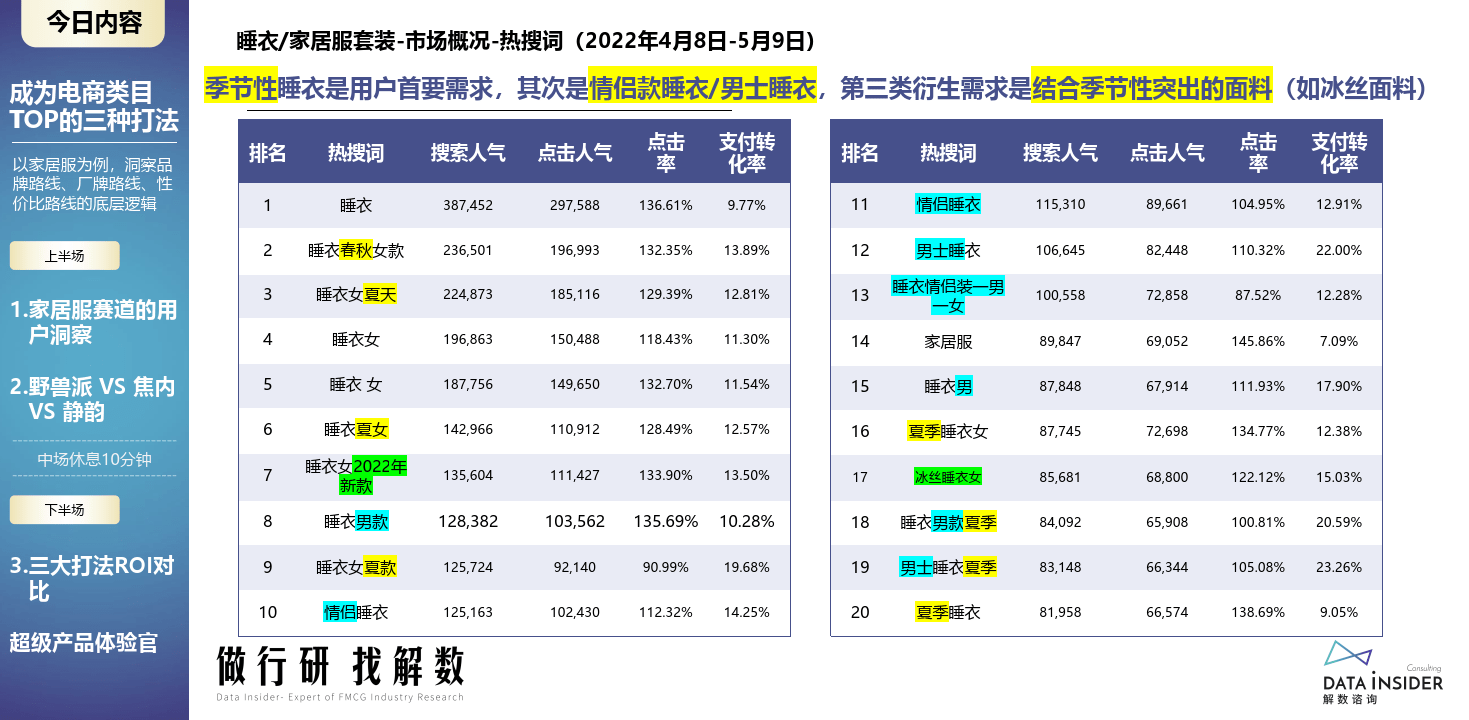Click the slide title 睡衣/家居服套装-市场概况-热搜词

(x=528, y=41)
